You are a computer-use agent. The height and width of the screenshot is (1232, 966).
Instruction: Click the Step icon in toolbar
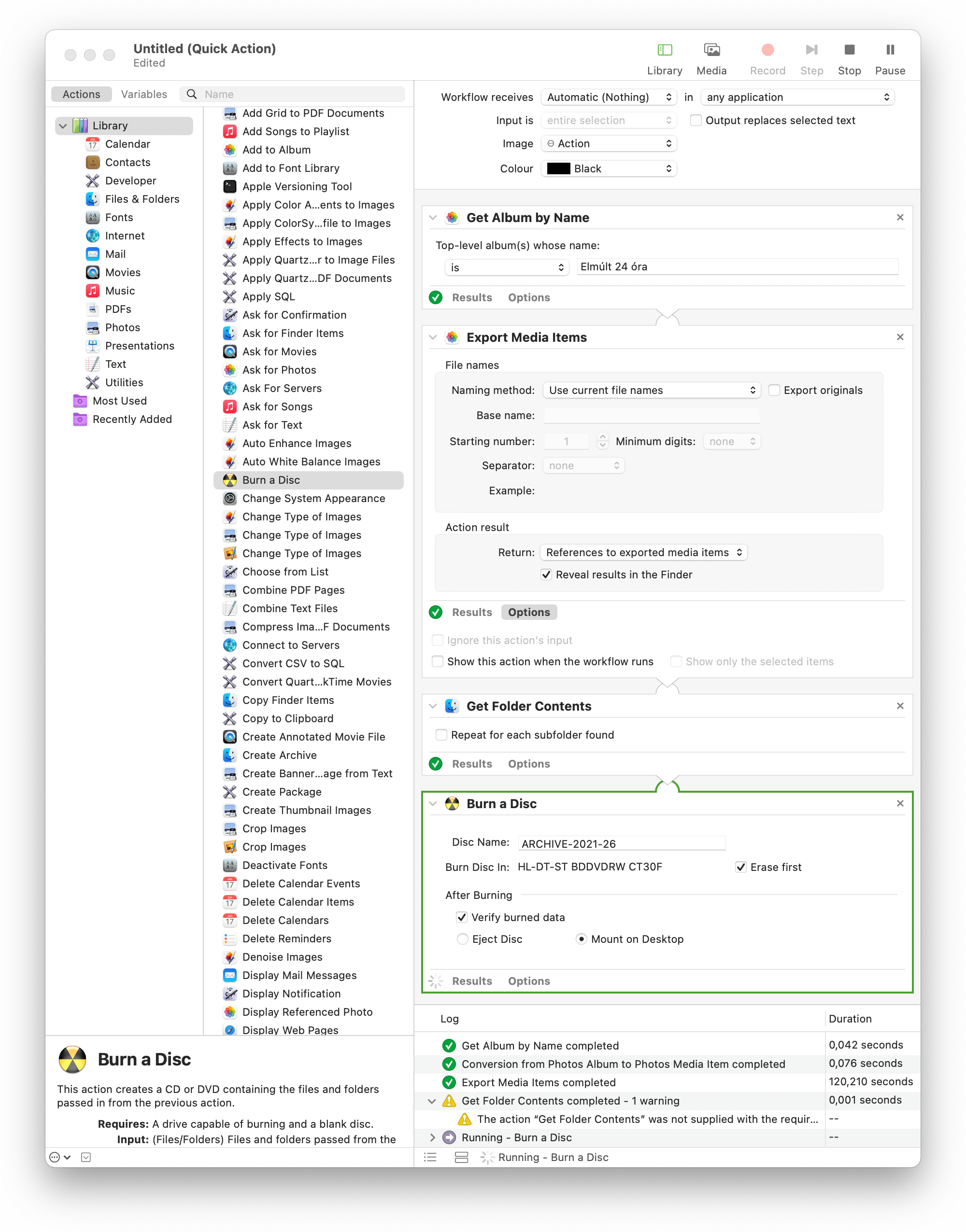(x=811, y=50)
